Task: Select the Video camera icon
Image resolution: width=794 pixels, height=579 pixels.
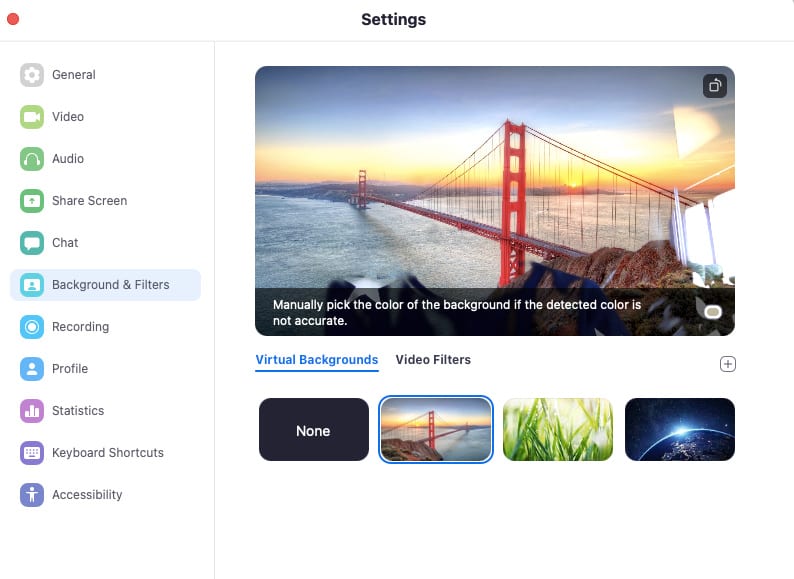Action: pos(32,117)
